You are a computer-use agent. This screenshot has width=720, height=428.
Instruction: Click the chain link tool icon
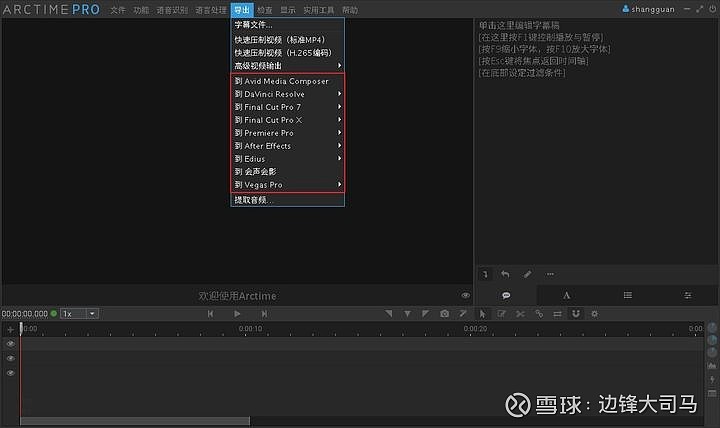coord(539,314)
